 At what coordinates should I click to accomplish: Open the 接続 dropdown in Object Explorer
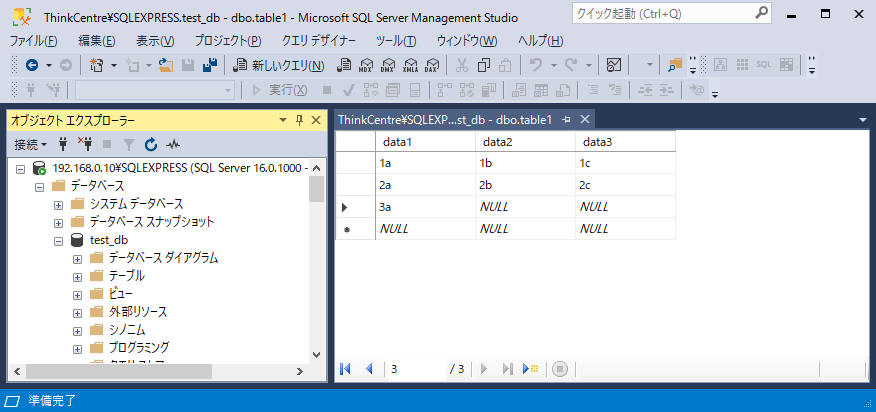point(30,144)
